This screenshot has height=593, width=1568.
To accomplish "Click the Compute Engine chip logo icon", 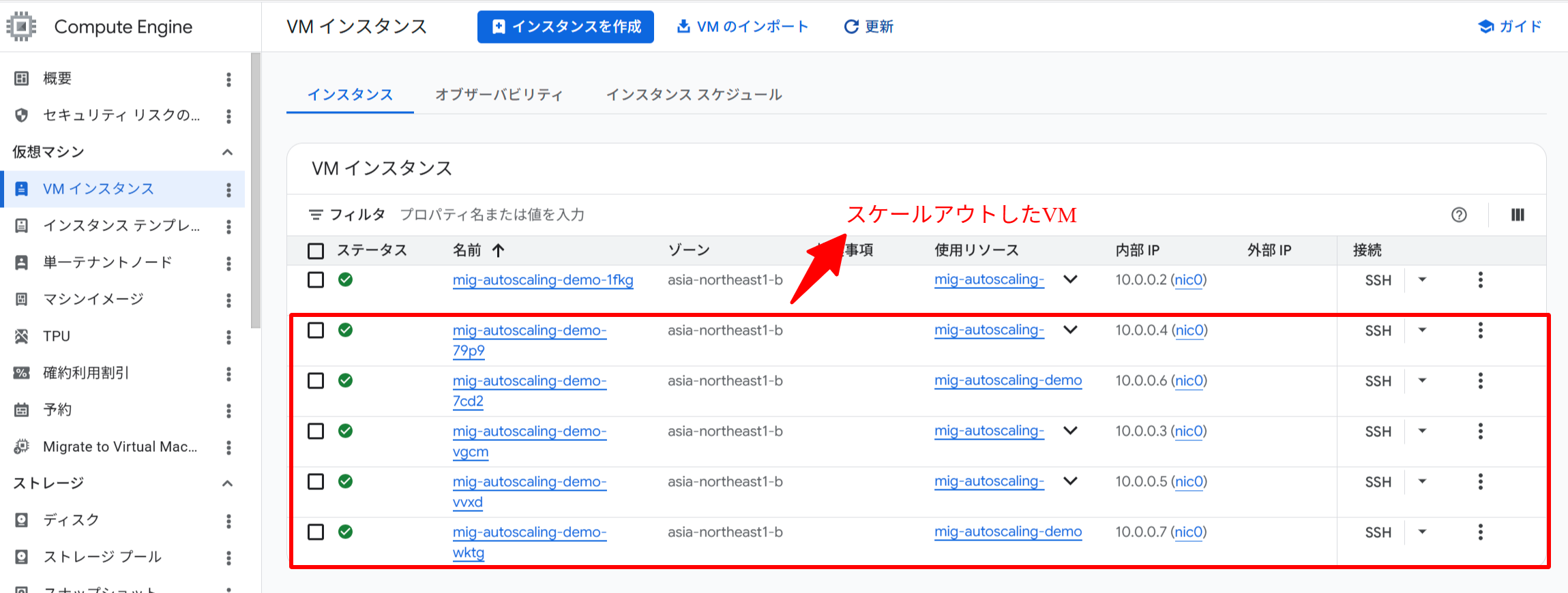I will [x=21, y=27].
